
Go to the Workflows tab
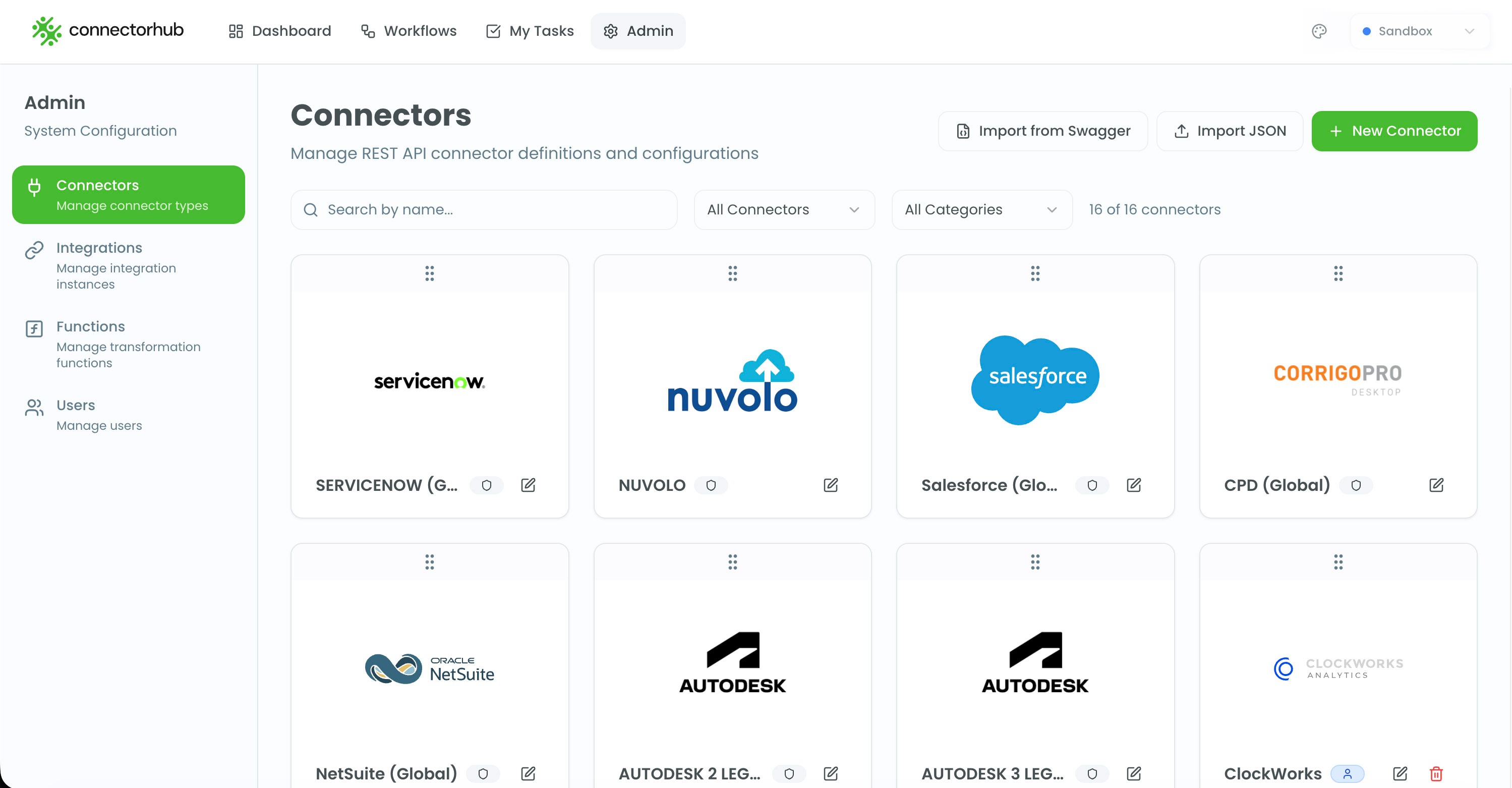click(x=409, y=31)
